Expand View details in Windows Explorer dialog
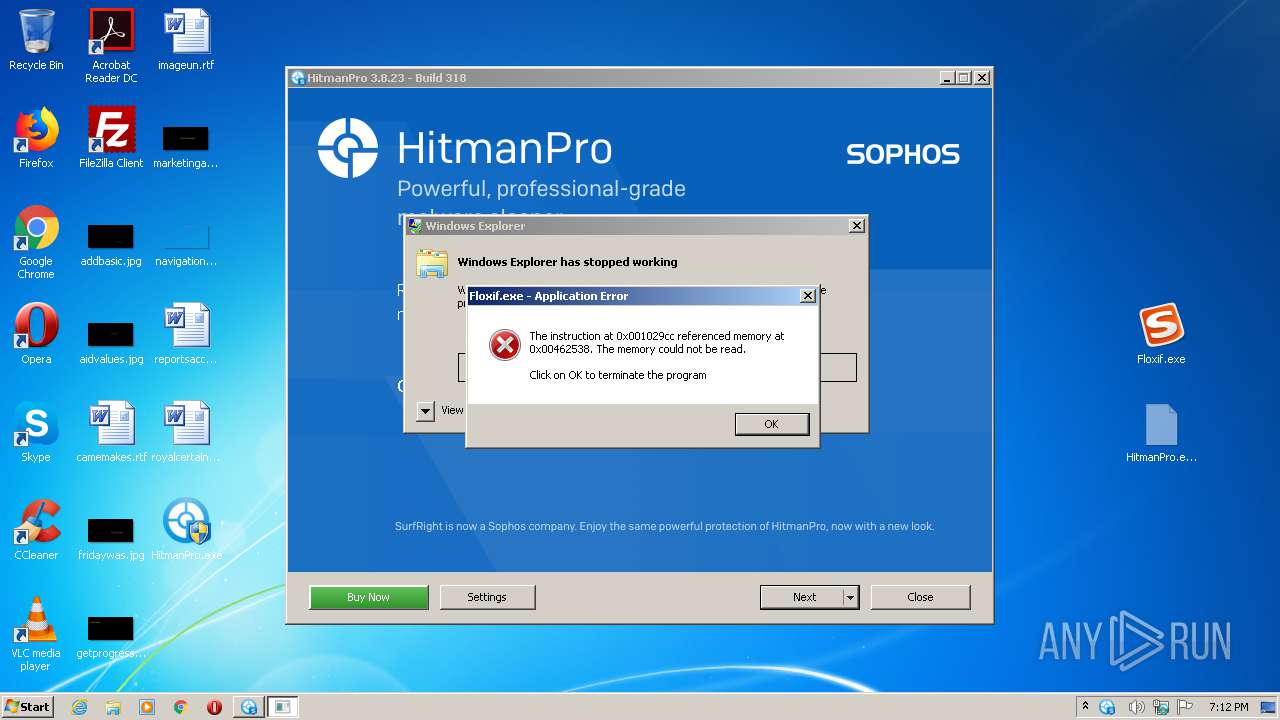 coord(426,410)
